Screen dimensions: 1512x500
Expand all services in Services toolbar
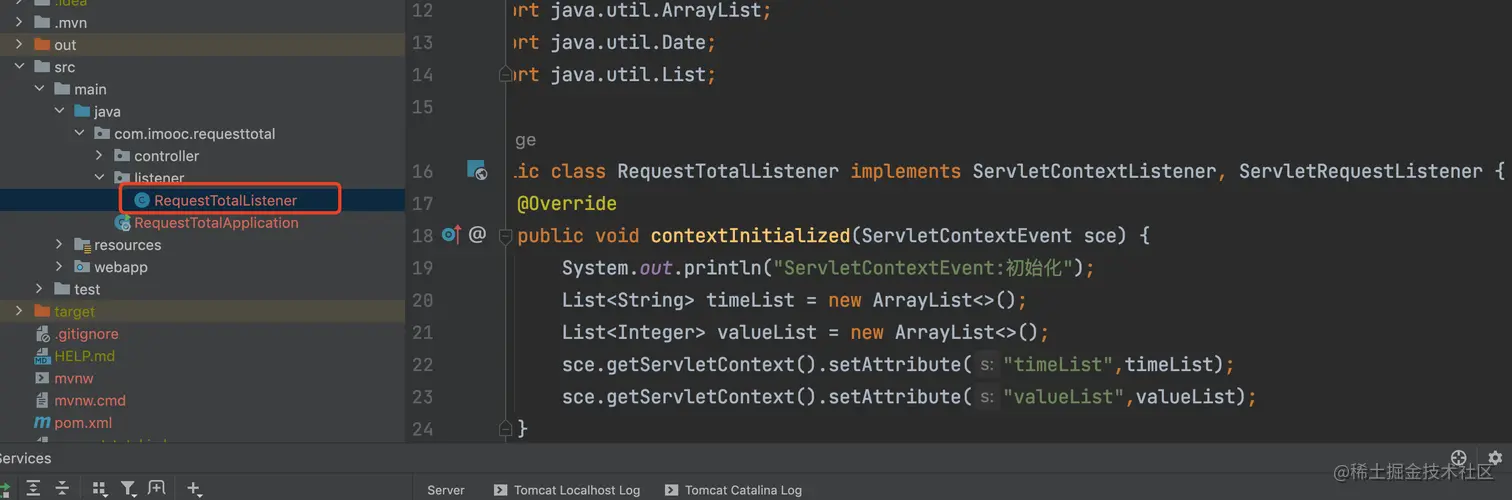pyautogui.click(x=33, y=489)
